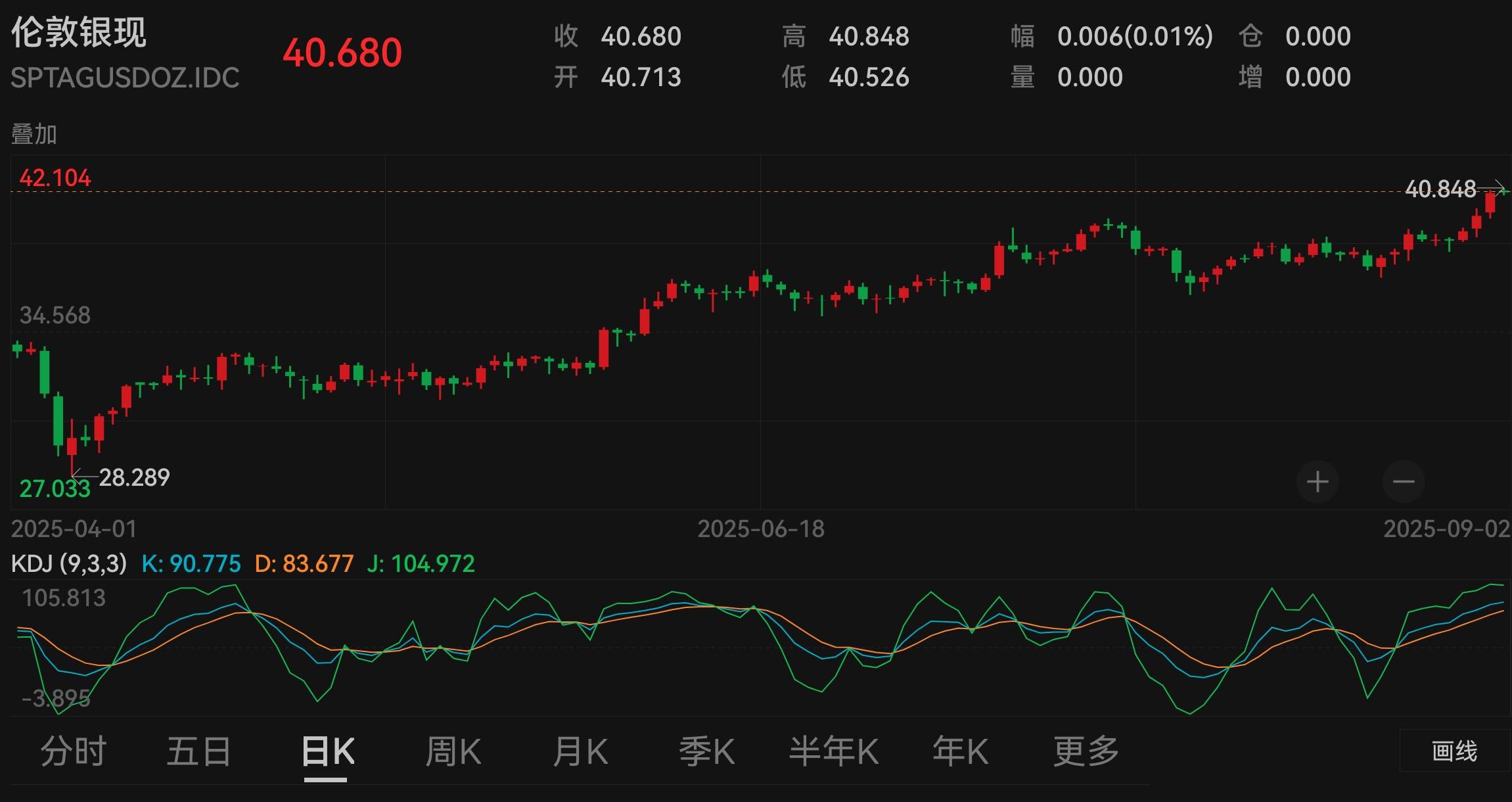Image resolution: width=1512 pixels, height=802 pixels.
Task: Switch to the 周K tab
Action: tap(453, 751)
